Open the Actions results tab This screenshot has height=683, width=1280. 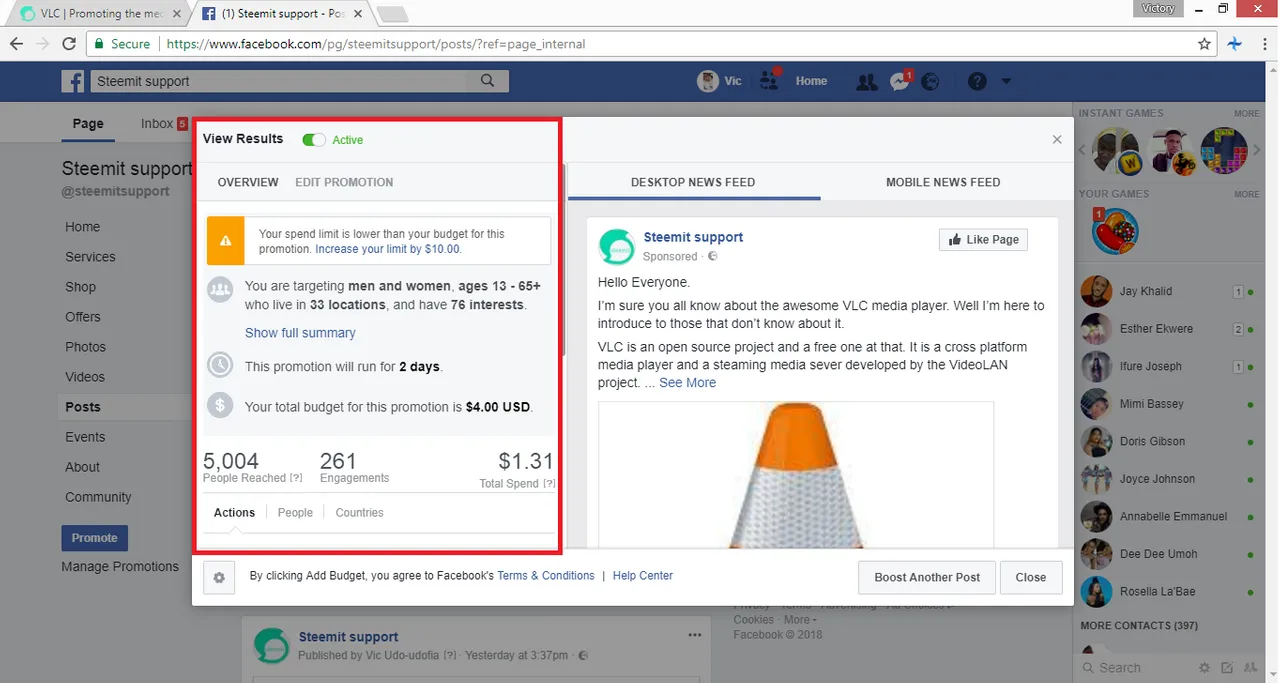pos(234,512)
